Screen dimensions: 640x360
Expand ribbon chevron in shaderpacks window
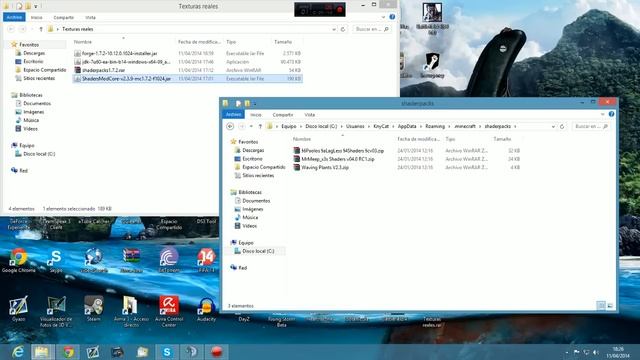[603, 115]
